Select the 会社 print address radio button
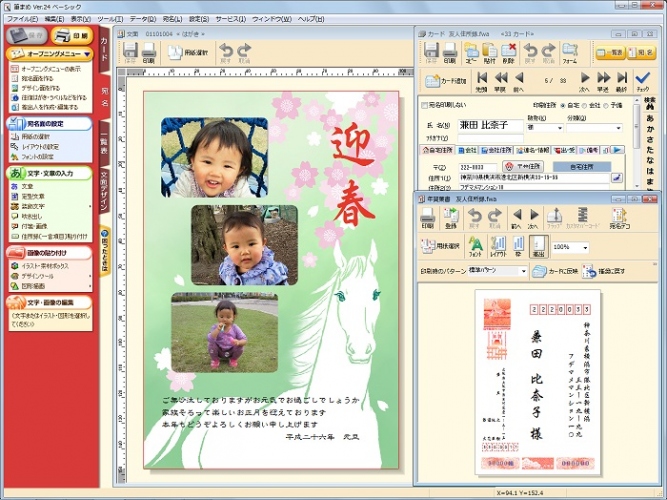Image resolution: width=667 pixels, height=500 pixels. [584, 106]
